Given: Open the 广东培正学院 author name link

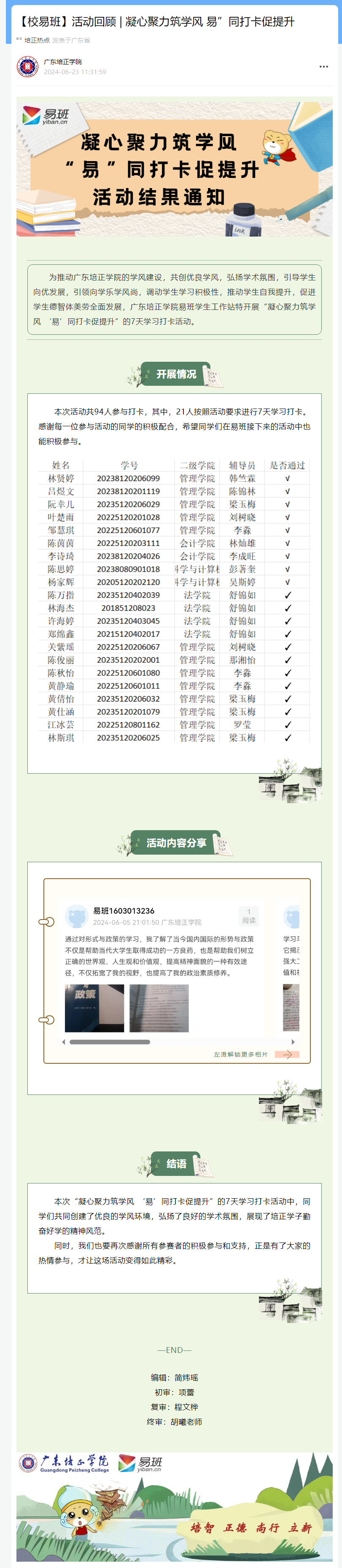Looking at the screenshot, I should (x=63, y=62).
